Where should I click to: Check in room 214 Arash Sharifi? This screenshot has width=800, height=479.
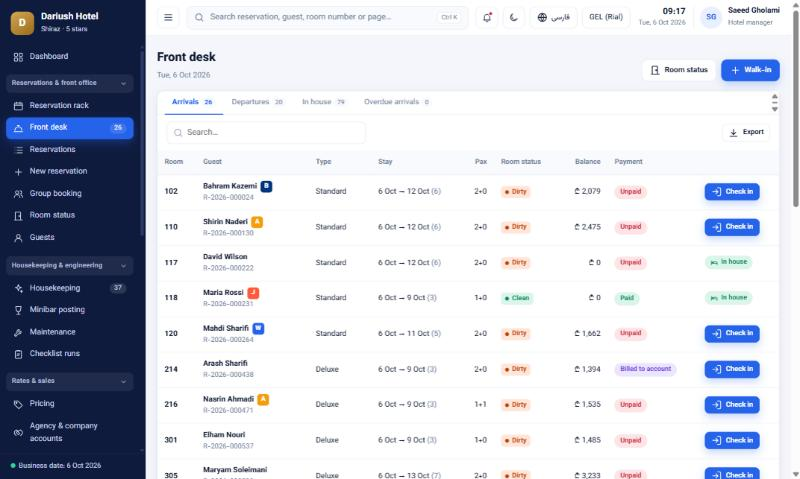732,369
